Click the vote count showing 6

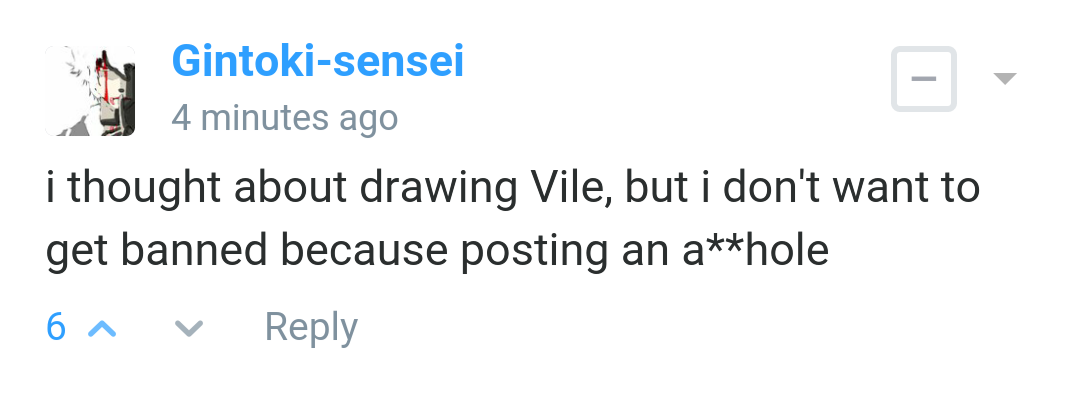[56, 327]
